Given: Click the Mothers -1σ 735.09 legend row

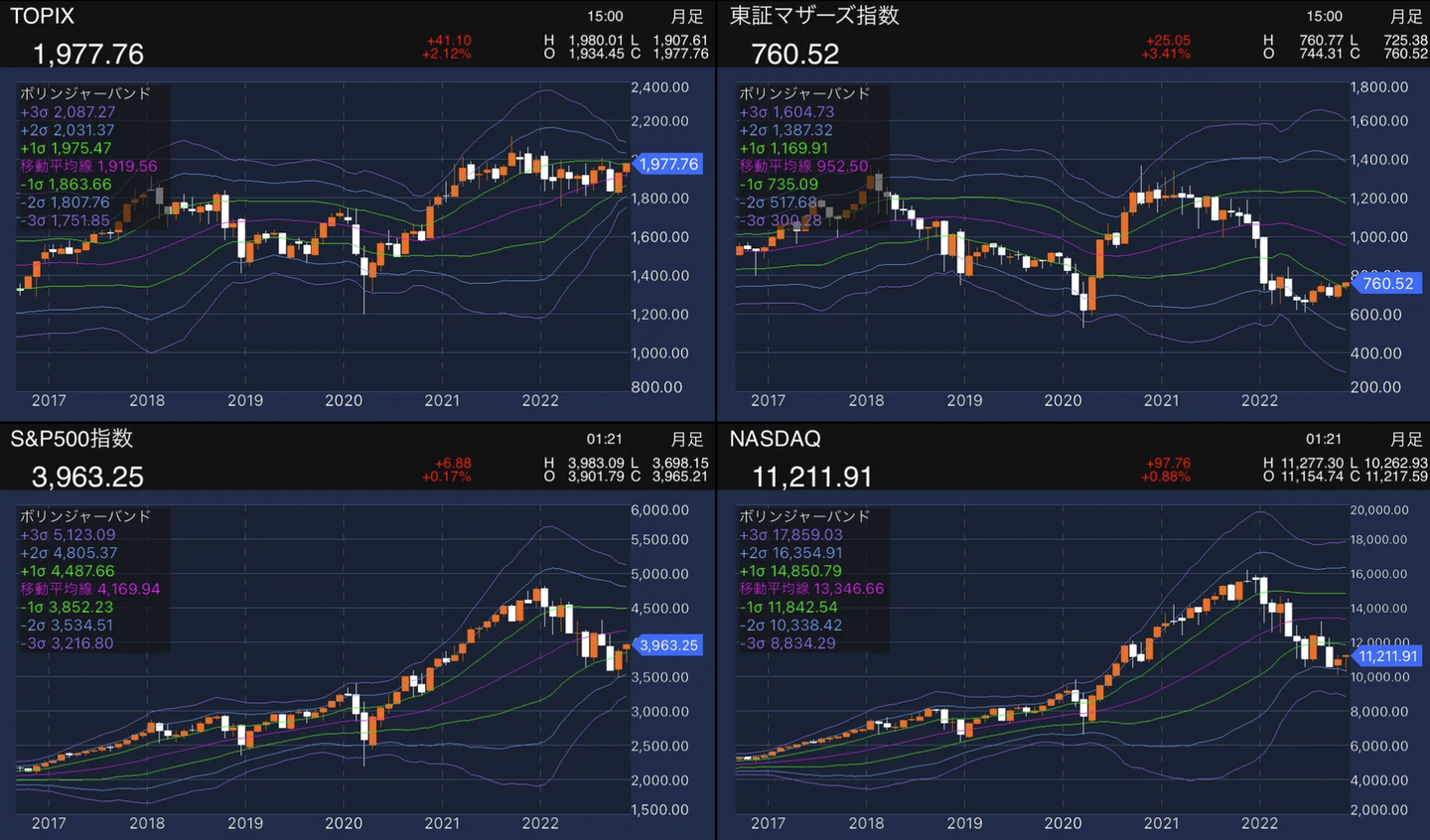Looking at the screenshot, I should [779, 184].
